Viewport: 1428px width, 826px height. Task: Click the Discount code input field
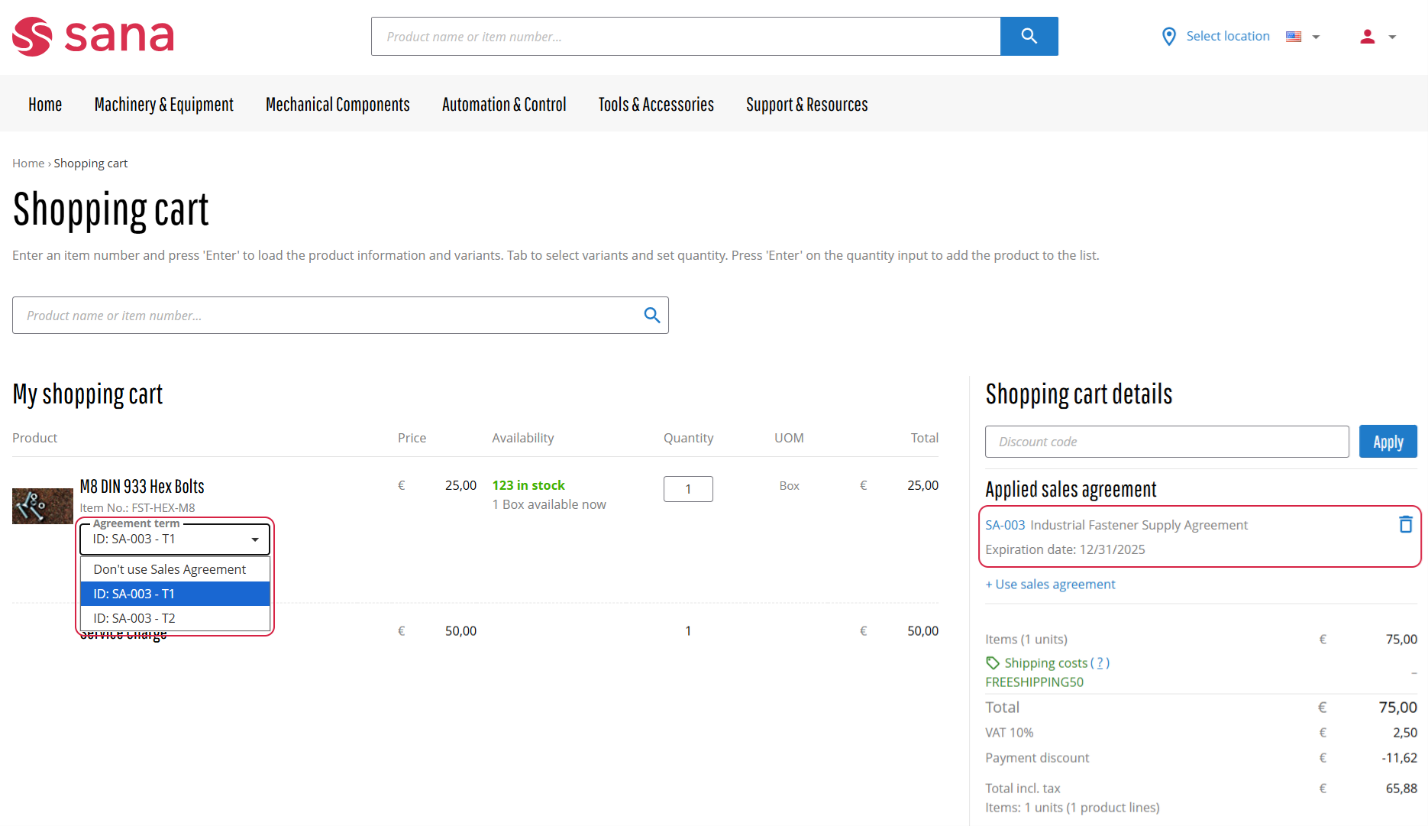[x=1166, y=442]
